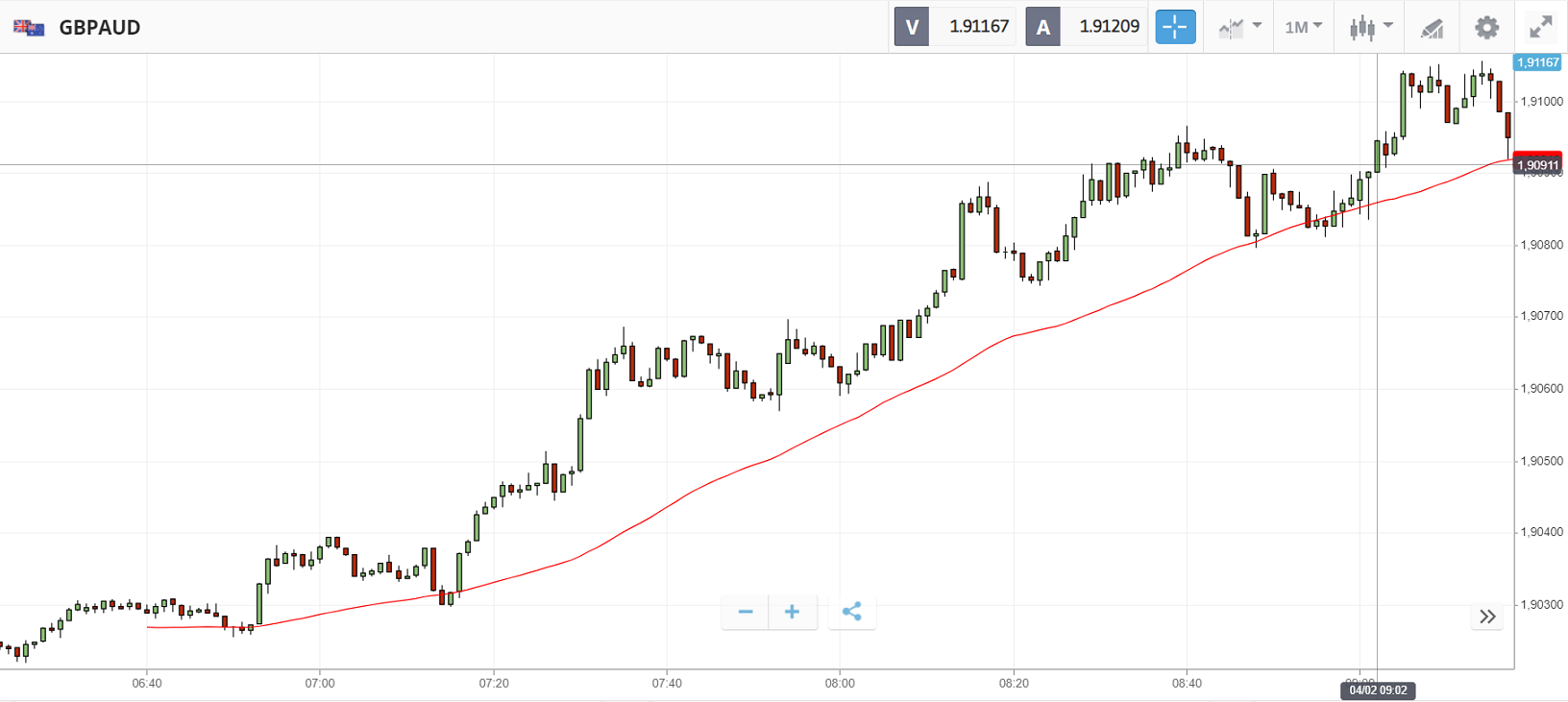Jump to latest candles double-arrow
The height and width of the screenshot is (702, 1568).
pyautogui.click(x=1487, y=617)
